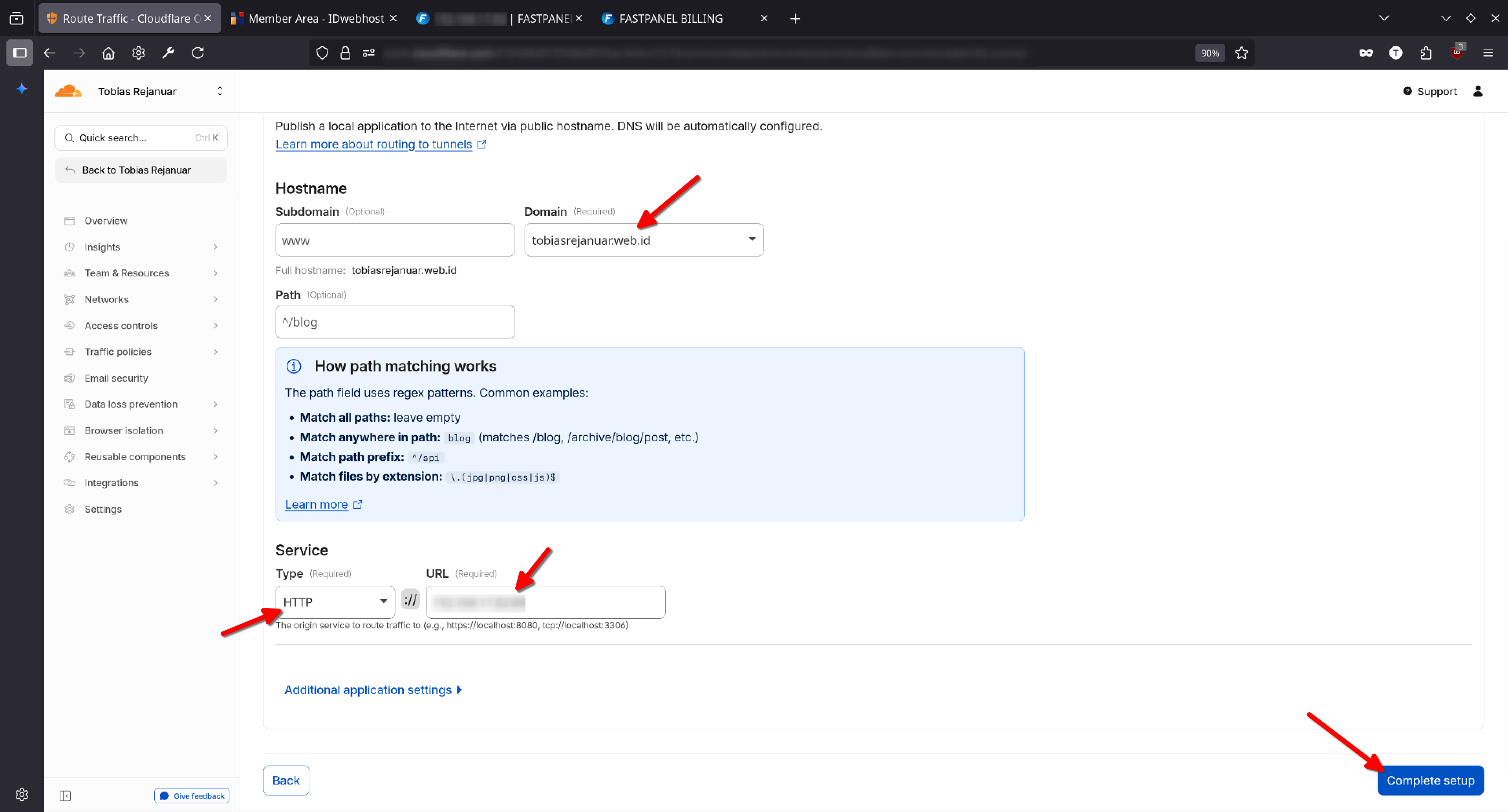Open account switcher next to Tobias Rejanuar
1508x812 pixels.
point(220,91)
